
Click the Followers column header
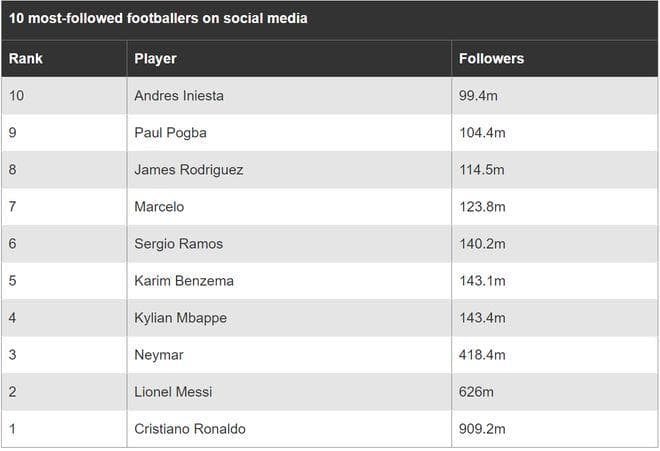click(491, 59)
